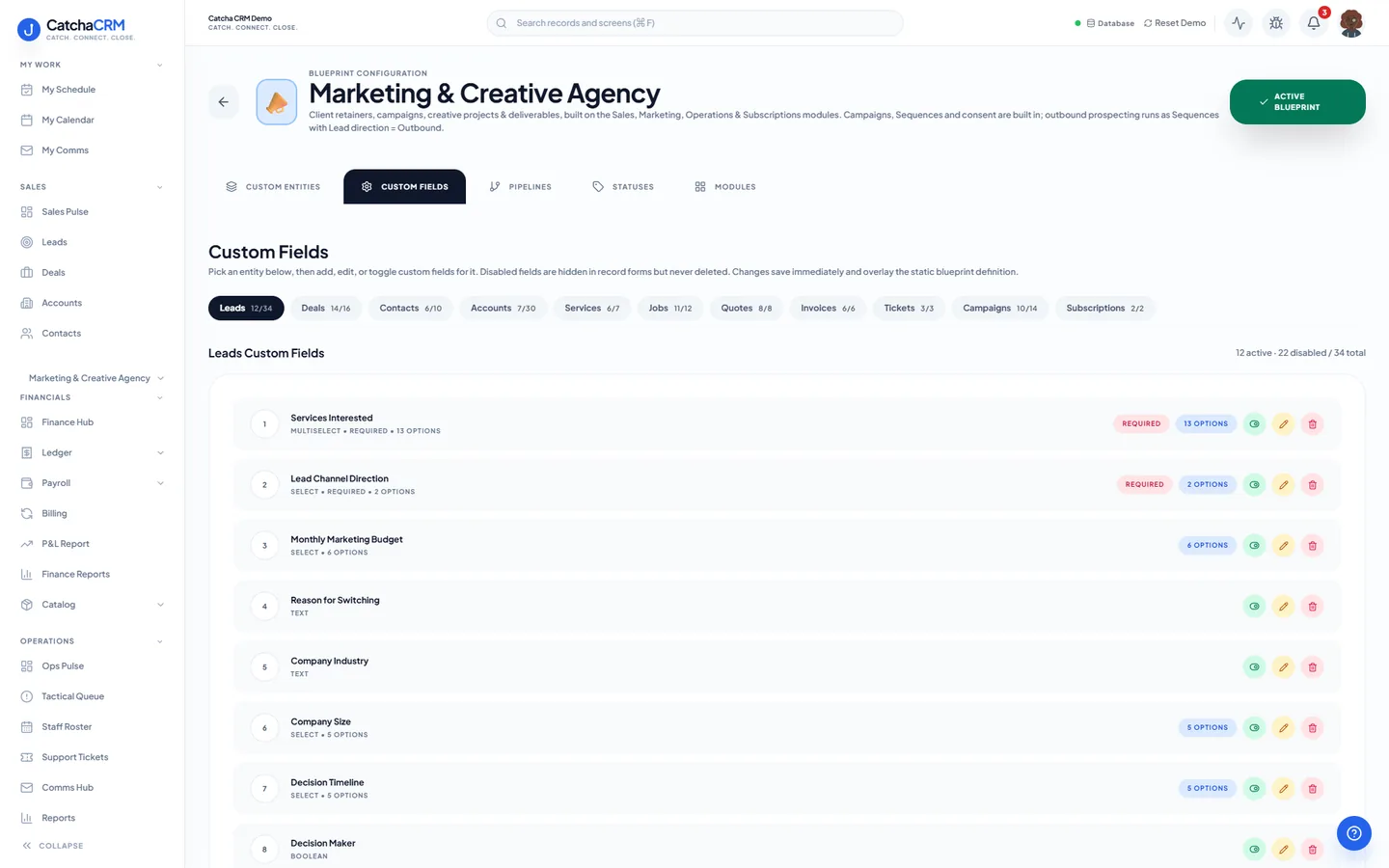Click the blueprint megaphone icon
This screenshot has height=868, width=1389.
[x=277, y=102]
